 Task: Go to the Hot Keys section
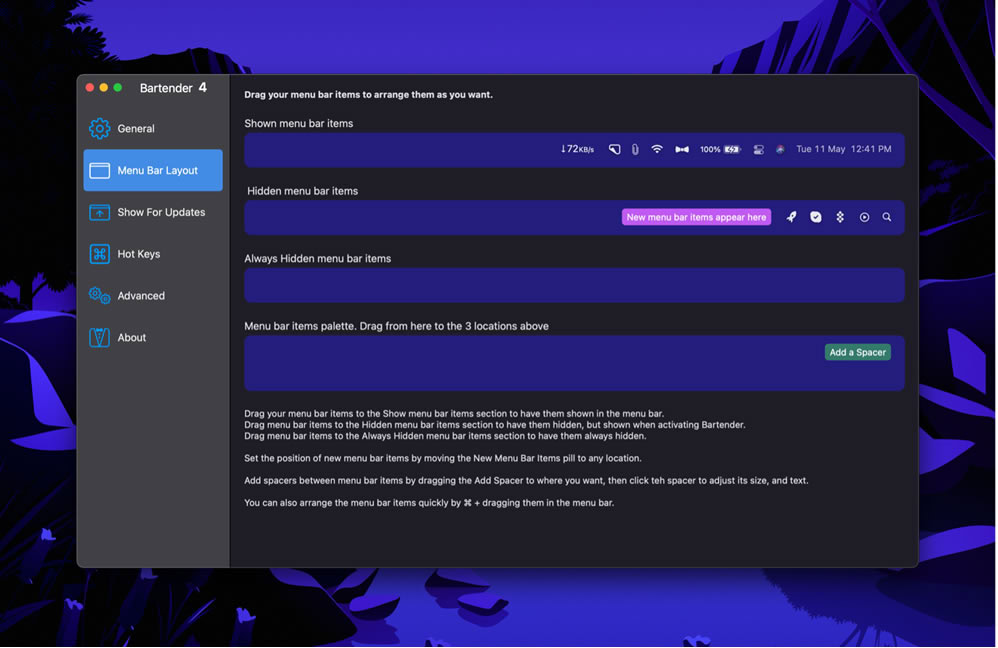tap(153, 254)
